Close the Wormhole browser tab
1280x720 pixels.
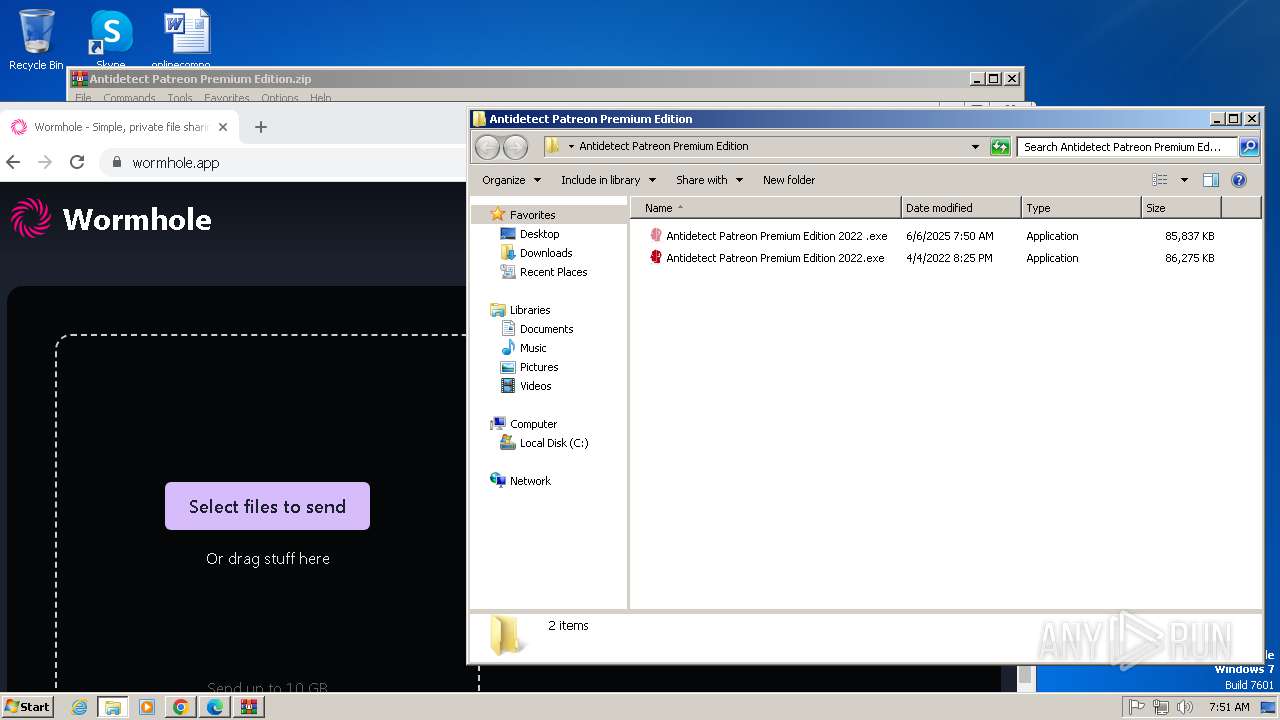pyautogui.click(x=223, y=127)
